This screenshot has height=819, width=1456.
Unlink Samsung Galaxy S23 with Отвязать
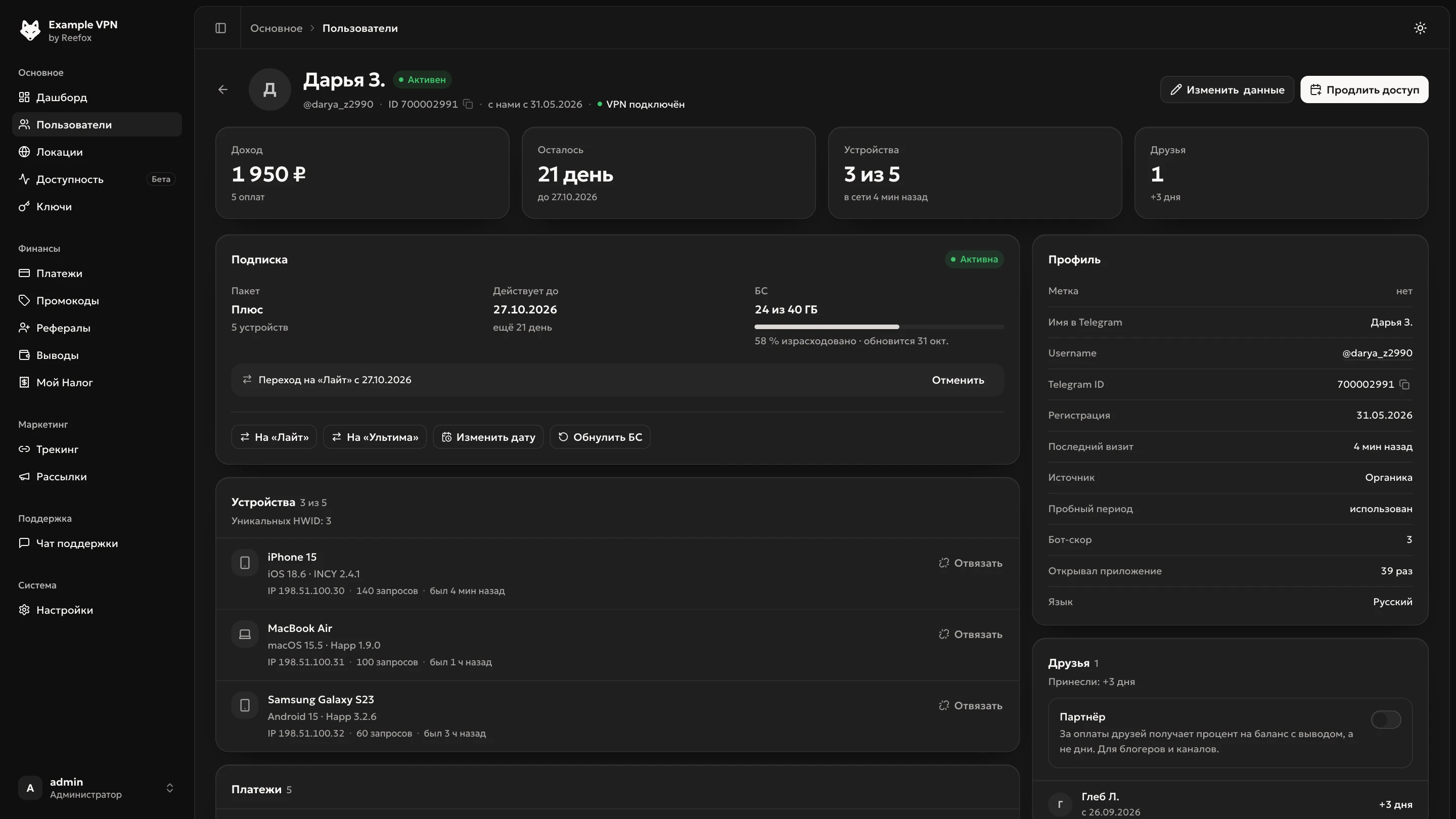pyautogui.click(x=971, y=705)
